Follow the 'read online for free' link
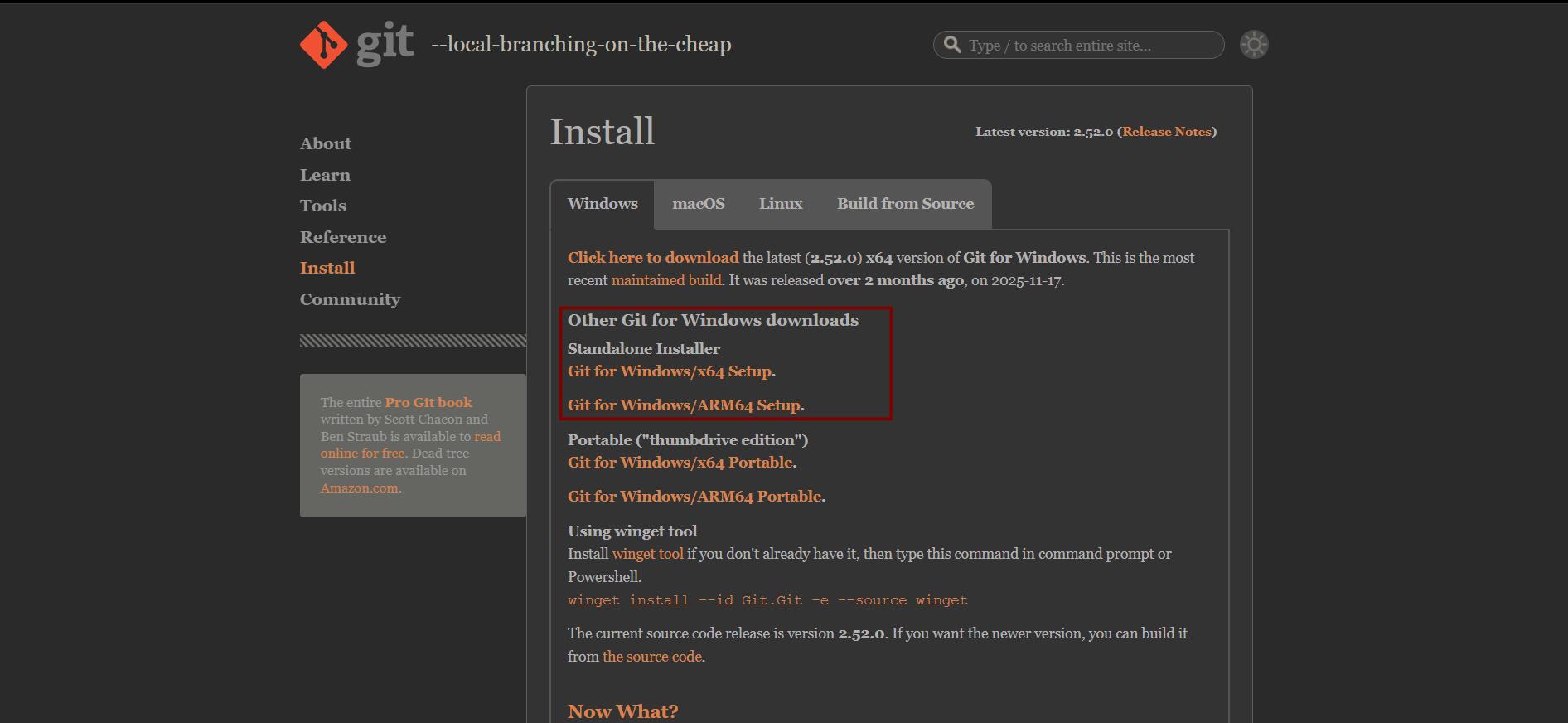The height and width of the screenshot is (723, 1568). tap(410, 444)
